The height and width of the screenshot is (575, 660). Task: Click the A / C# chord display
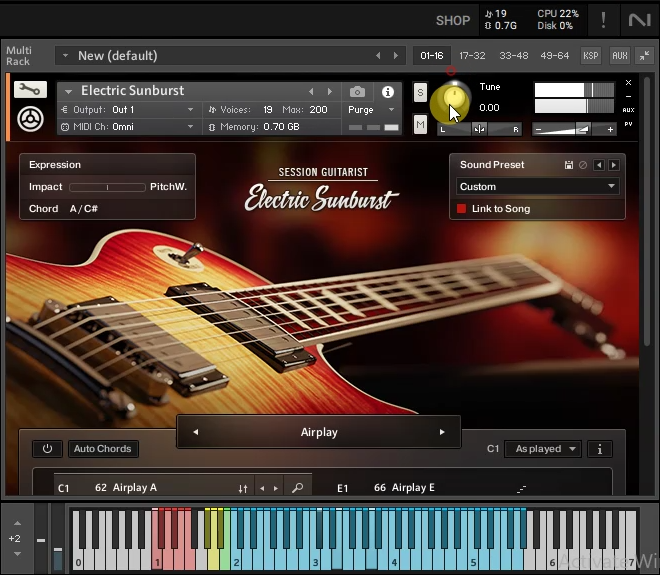(x=83, y=208)
